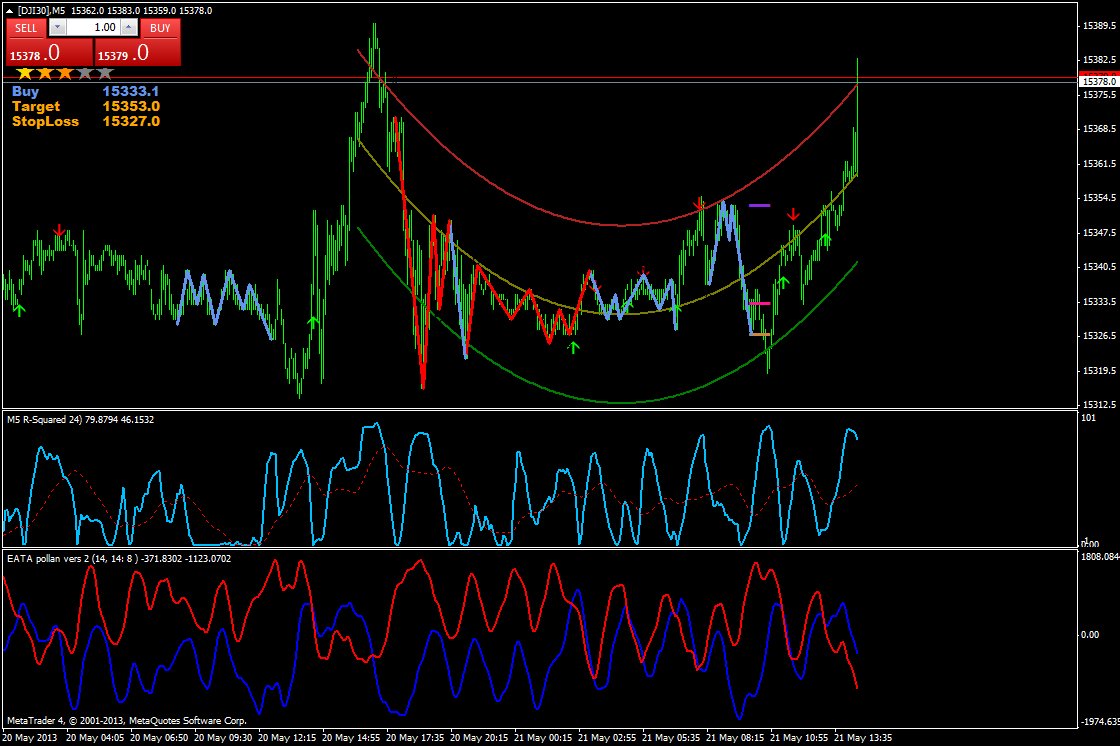Click the red down arrow near 20 May 04:05
Image resolution: width=1120 pixels, height=746 pixels.
[59, 230]
